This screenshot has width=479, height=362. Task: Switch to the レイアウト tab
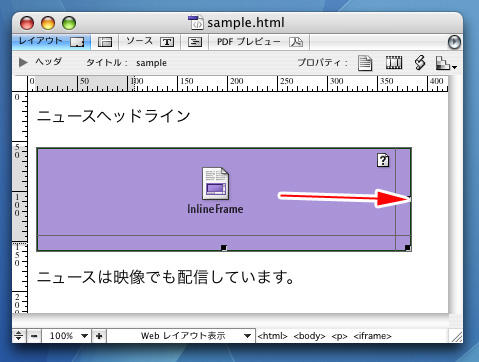51,42
